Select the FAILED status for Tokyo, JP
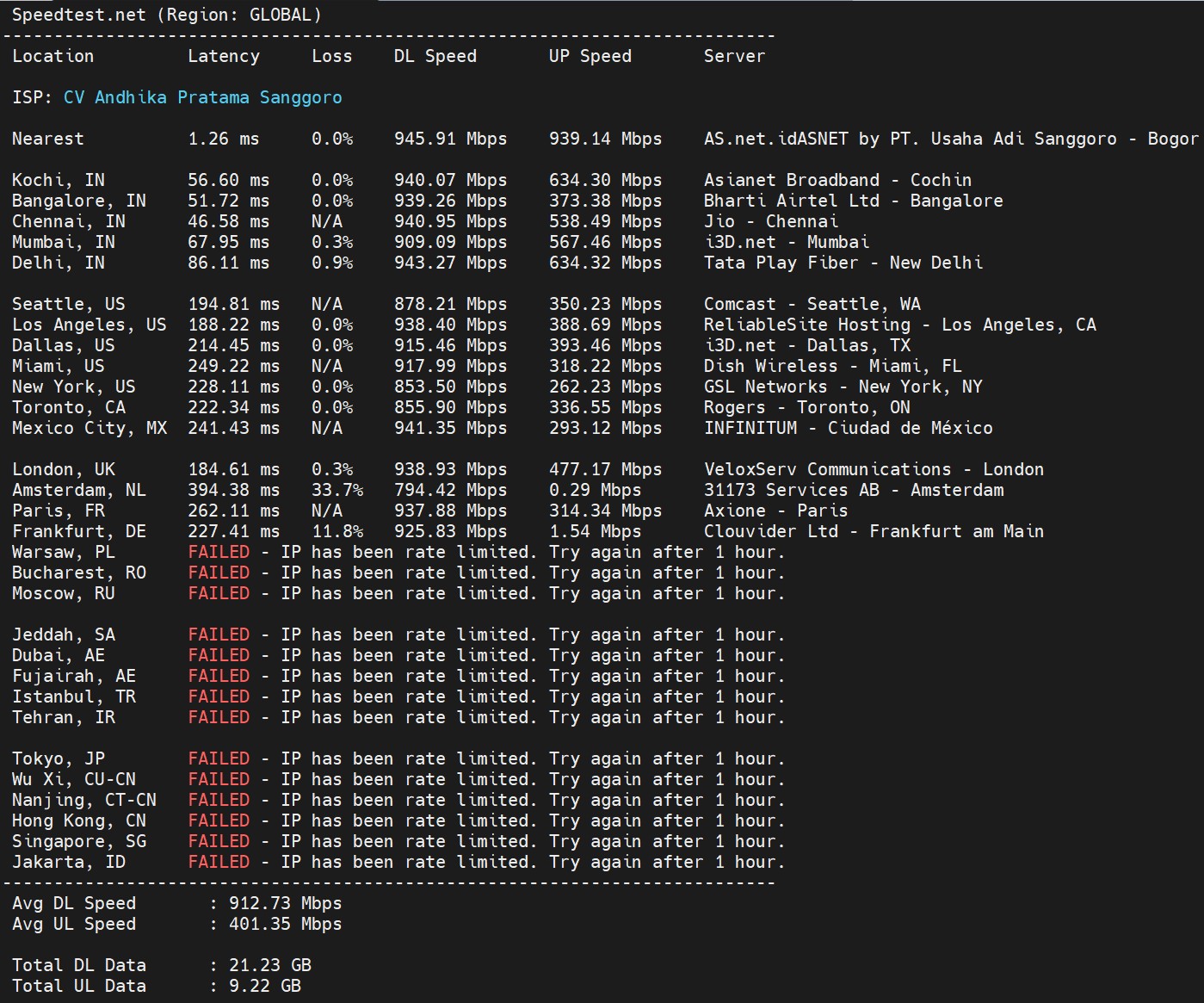Viewport: 1204px width, 1003px height. pos(219,758)
